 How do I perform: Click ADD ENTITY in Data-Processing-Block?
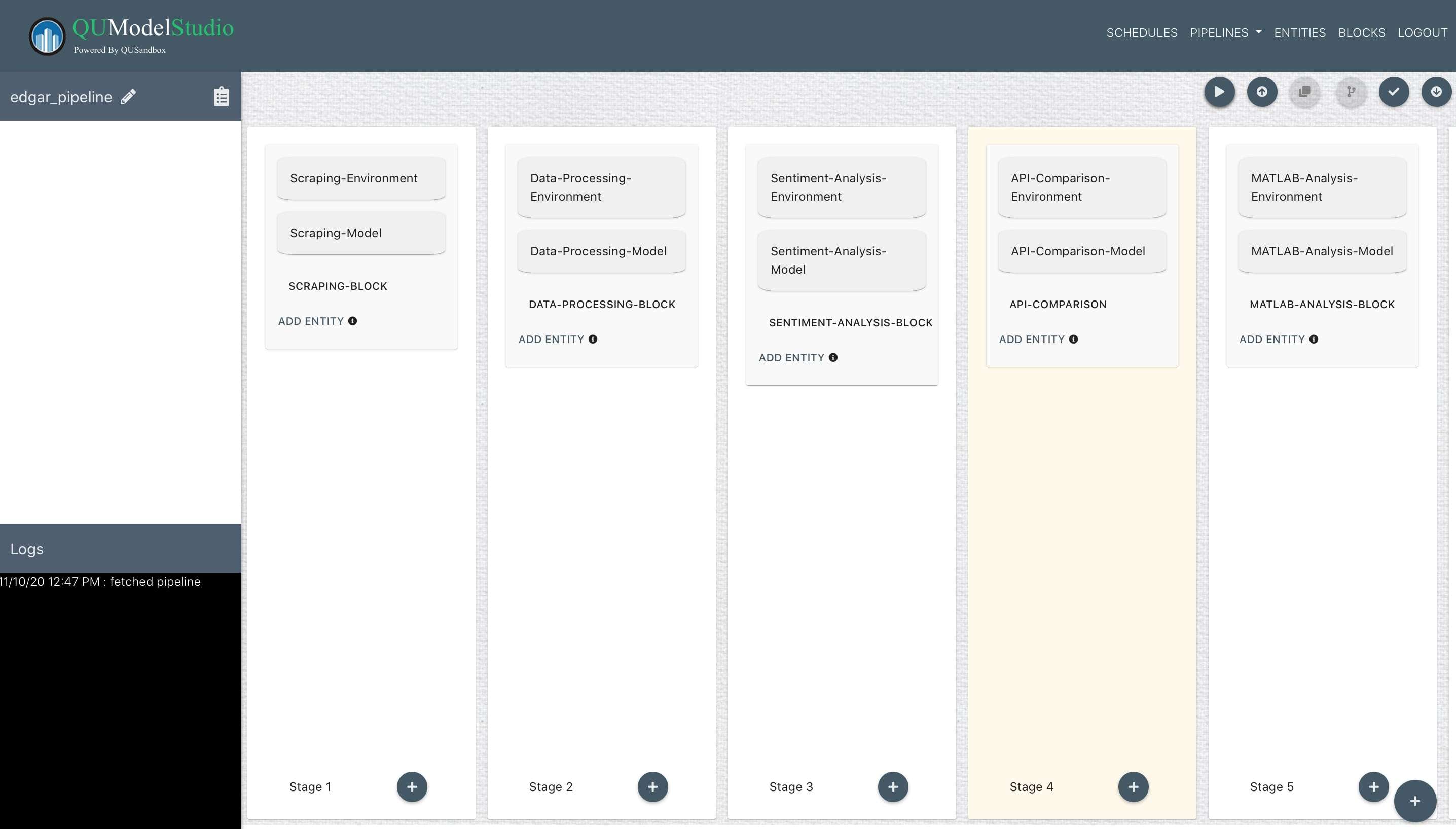551,340
